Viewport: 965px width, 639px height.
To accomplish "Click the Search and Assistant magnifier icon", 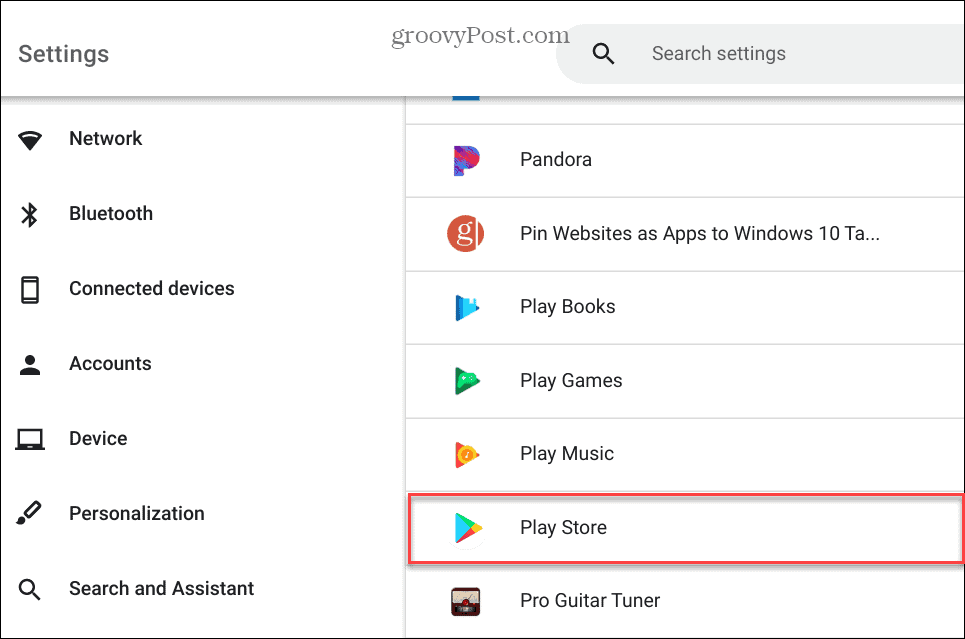I will 30,589.
